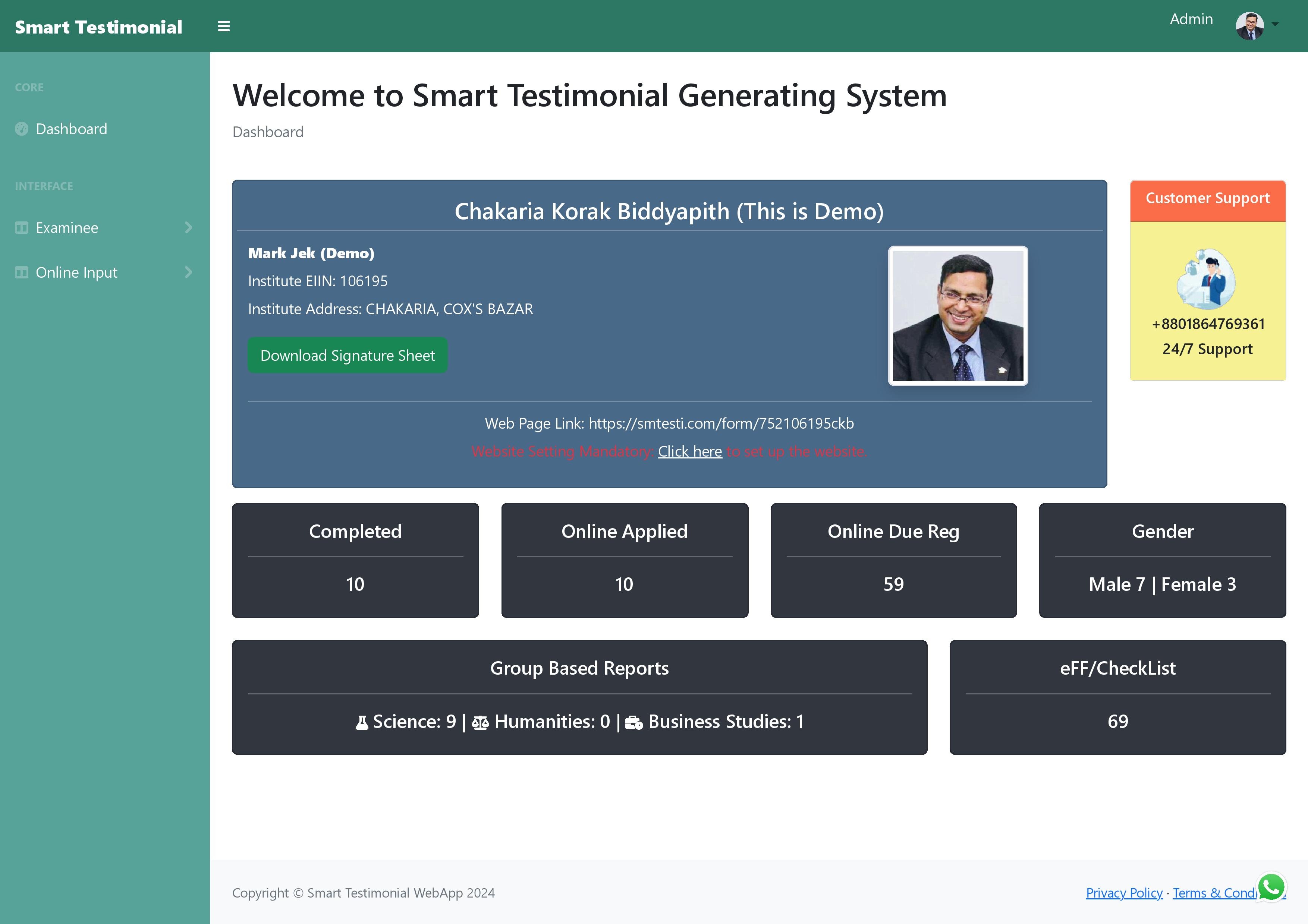Click the Science flask icon
The height and width of the screenshot is (924, 1308).
click(362, 722)
